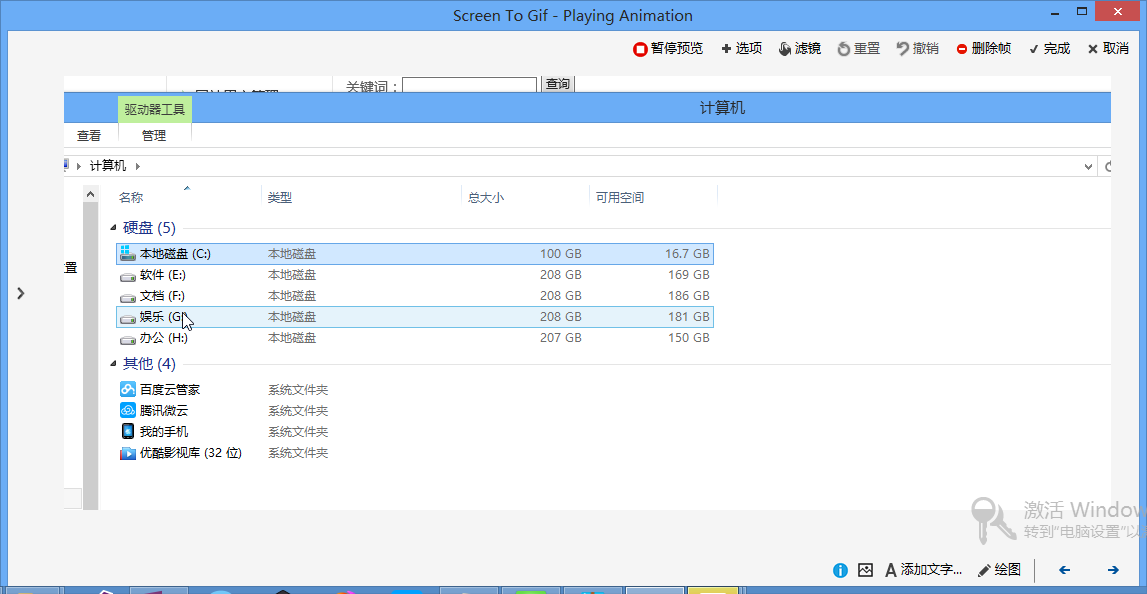Go to the previous frame
This screenshot has height=594, width=1147.
pyautogui.click(x=1064, y=570)
